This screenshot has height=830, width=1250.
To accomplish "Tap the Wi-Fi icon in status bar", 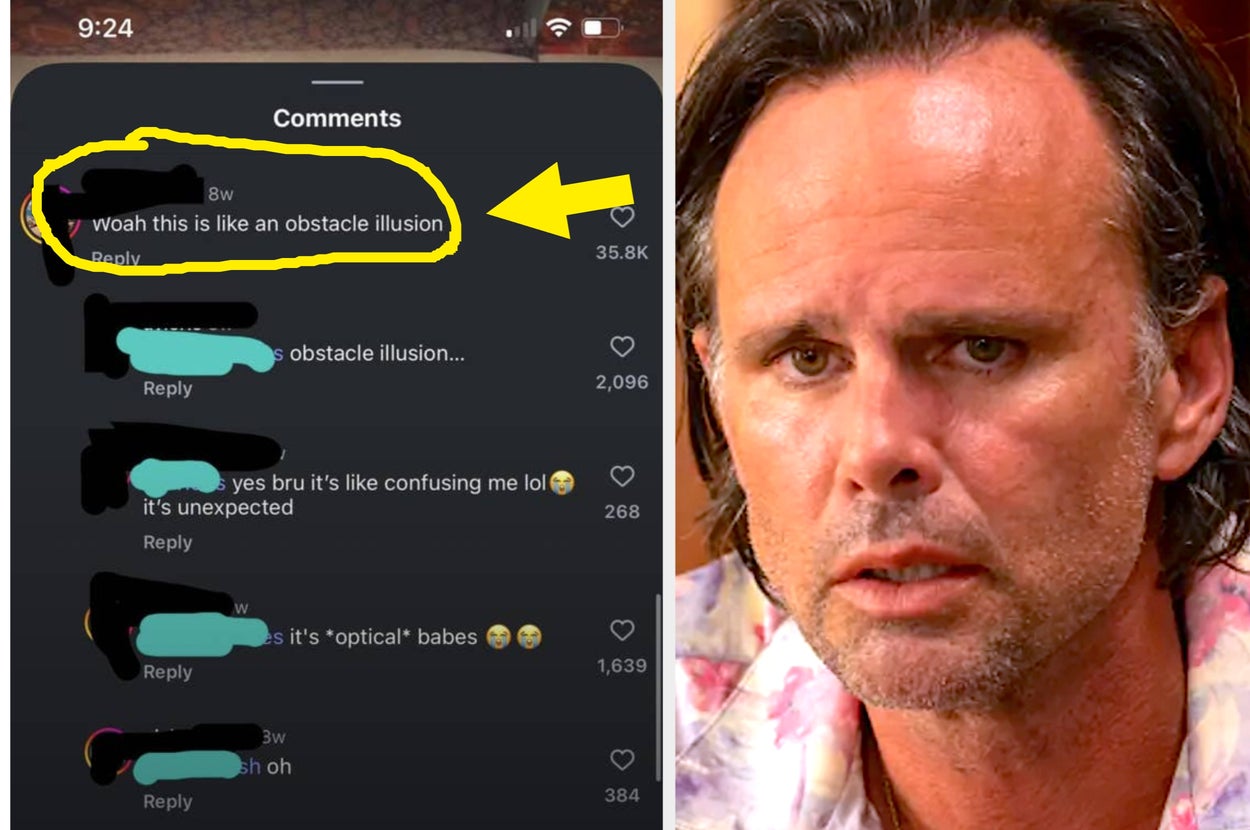I will tap(558, 28).
